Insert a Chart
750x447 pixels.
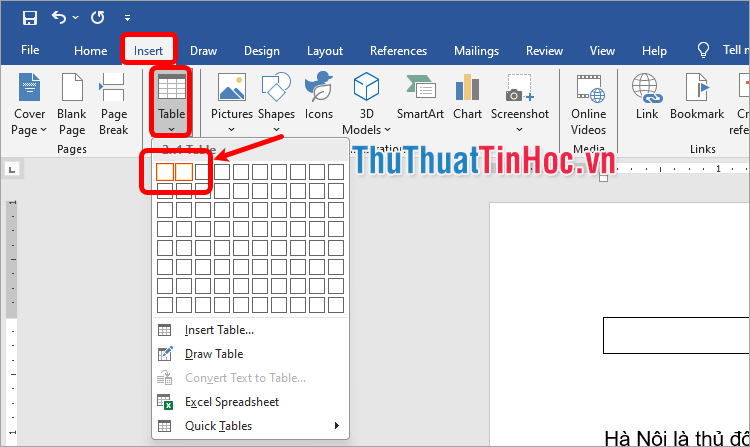coord(467,96)
